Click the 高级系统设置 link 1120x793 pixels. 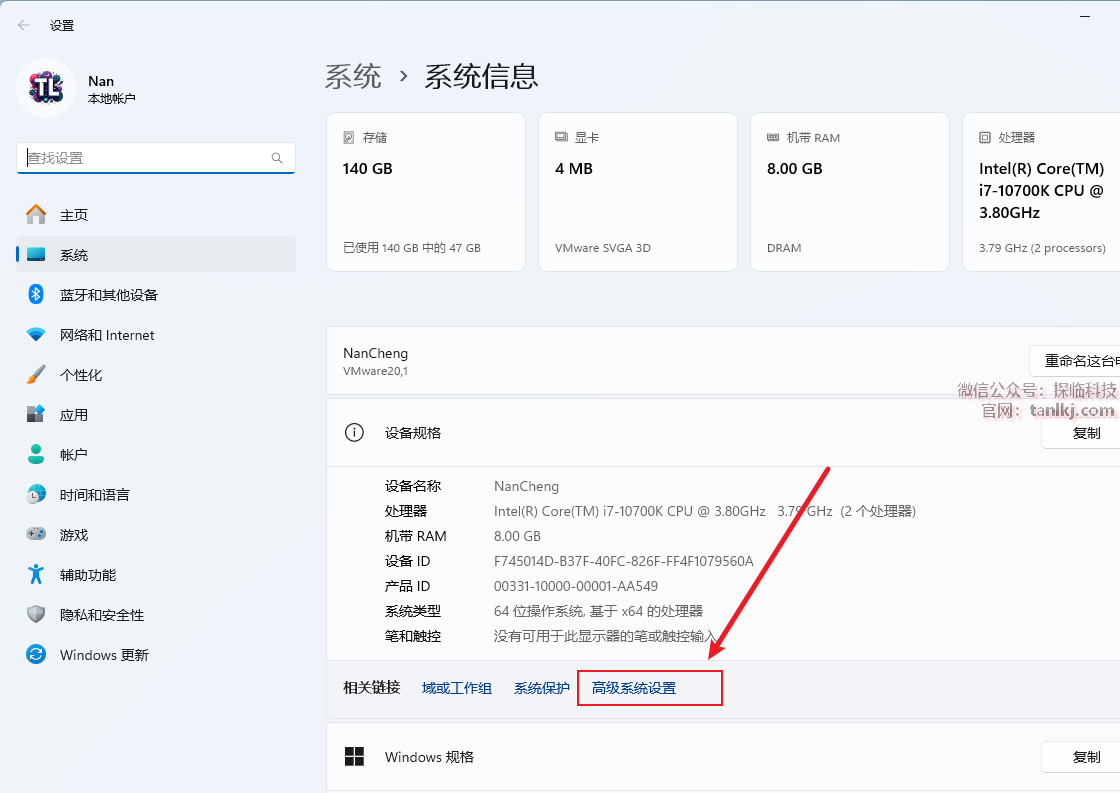634,688
